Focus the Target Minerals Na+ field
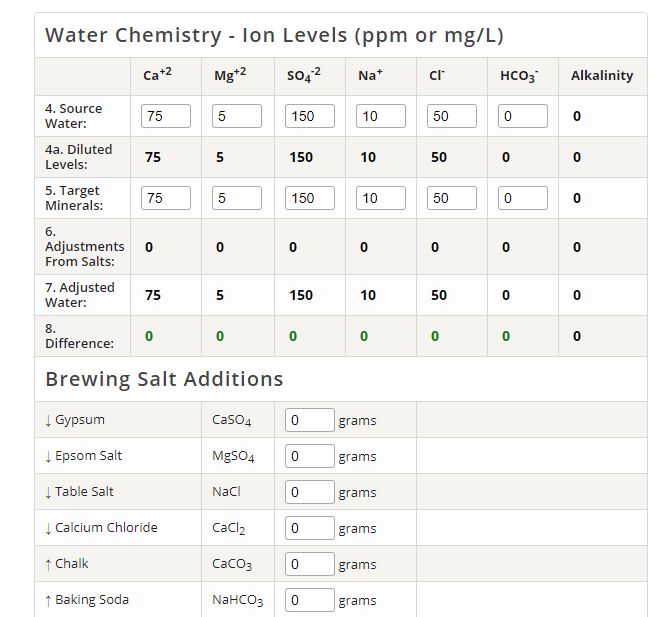Screen dimensions: 662x617 [x=381, y=198]
